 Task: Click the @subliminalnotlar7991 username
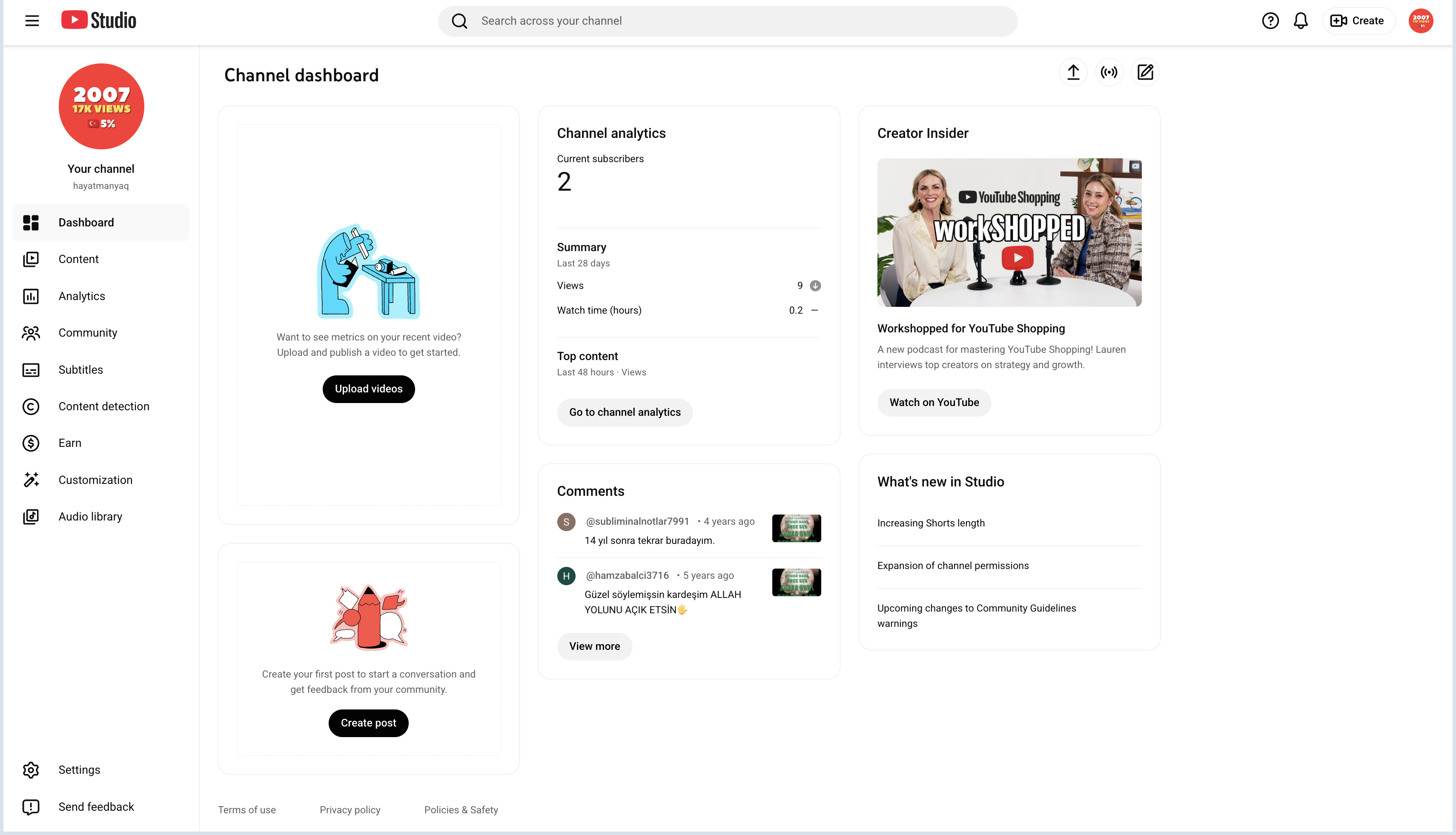click(x=637, y=521)
